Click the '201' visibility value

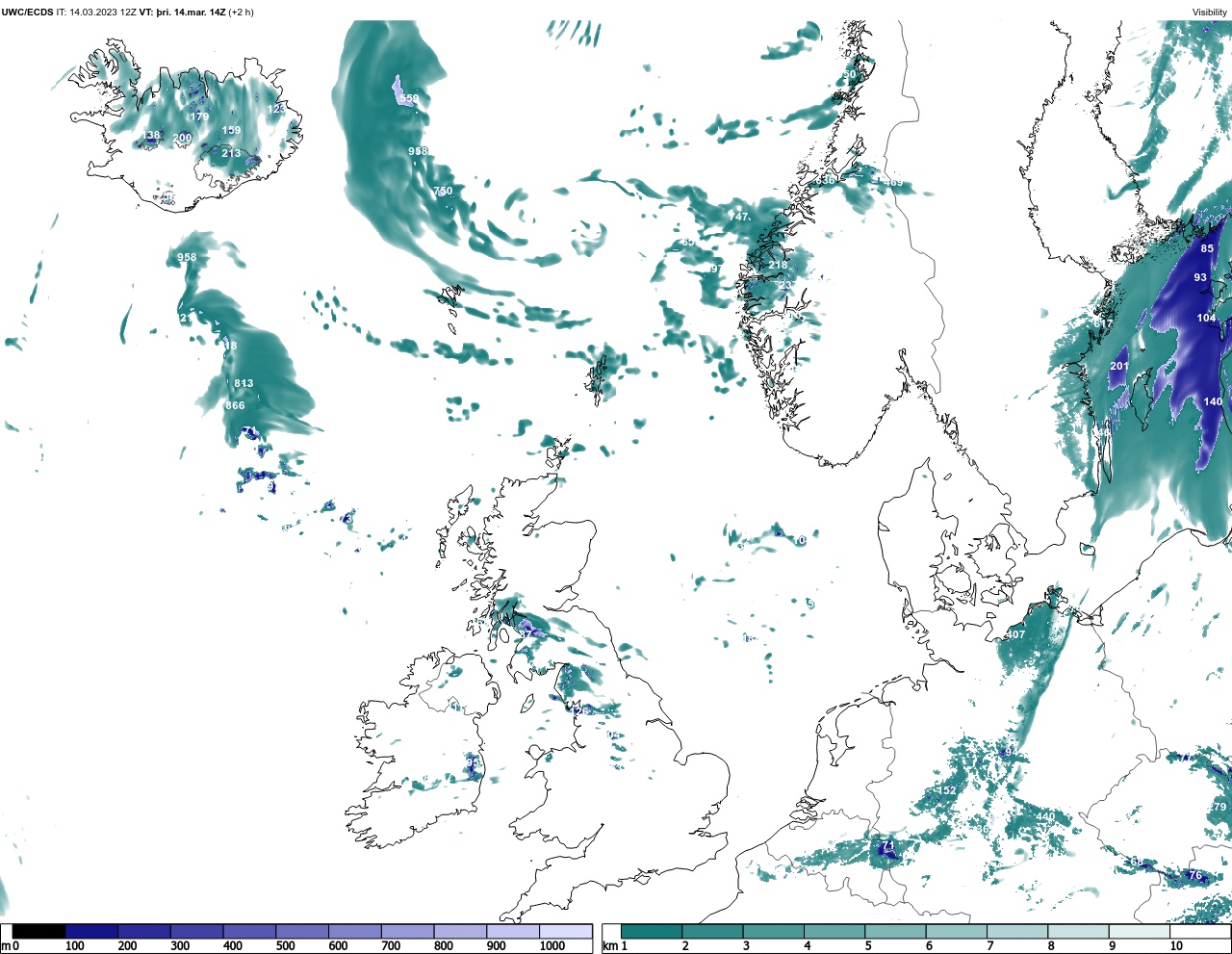(1119, 367)
